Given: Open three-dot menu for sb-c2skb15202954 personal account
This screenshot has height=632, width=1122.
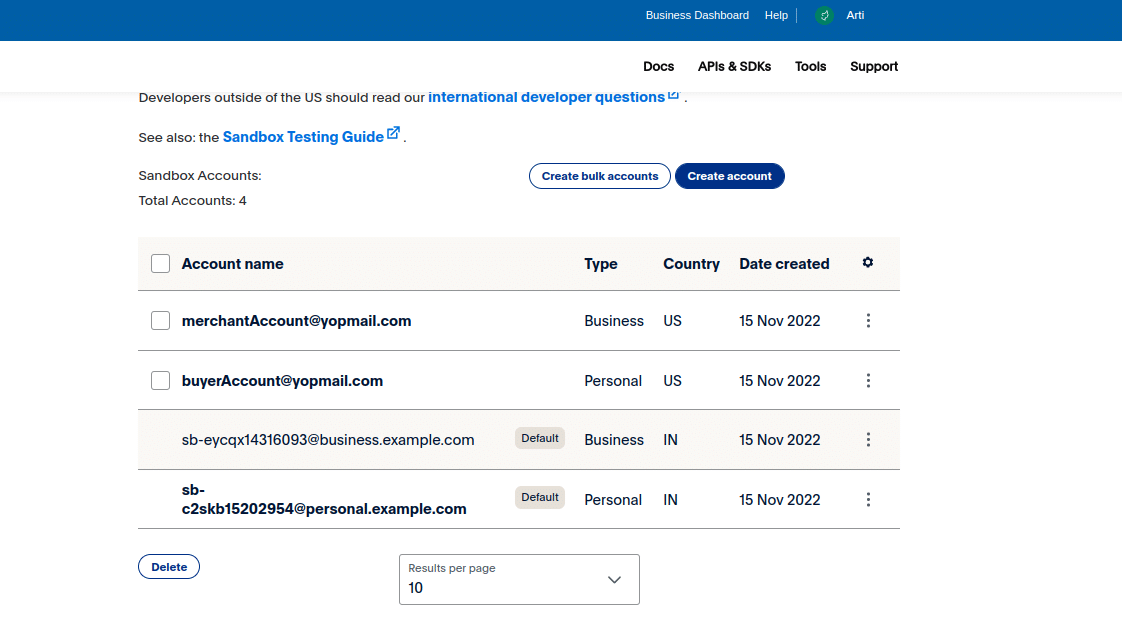Looking at the screenshot, I should pos(868,500).
